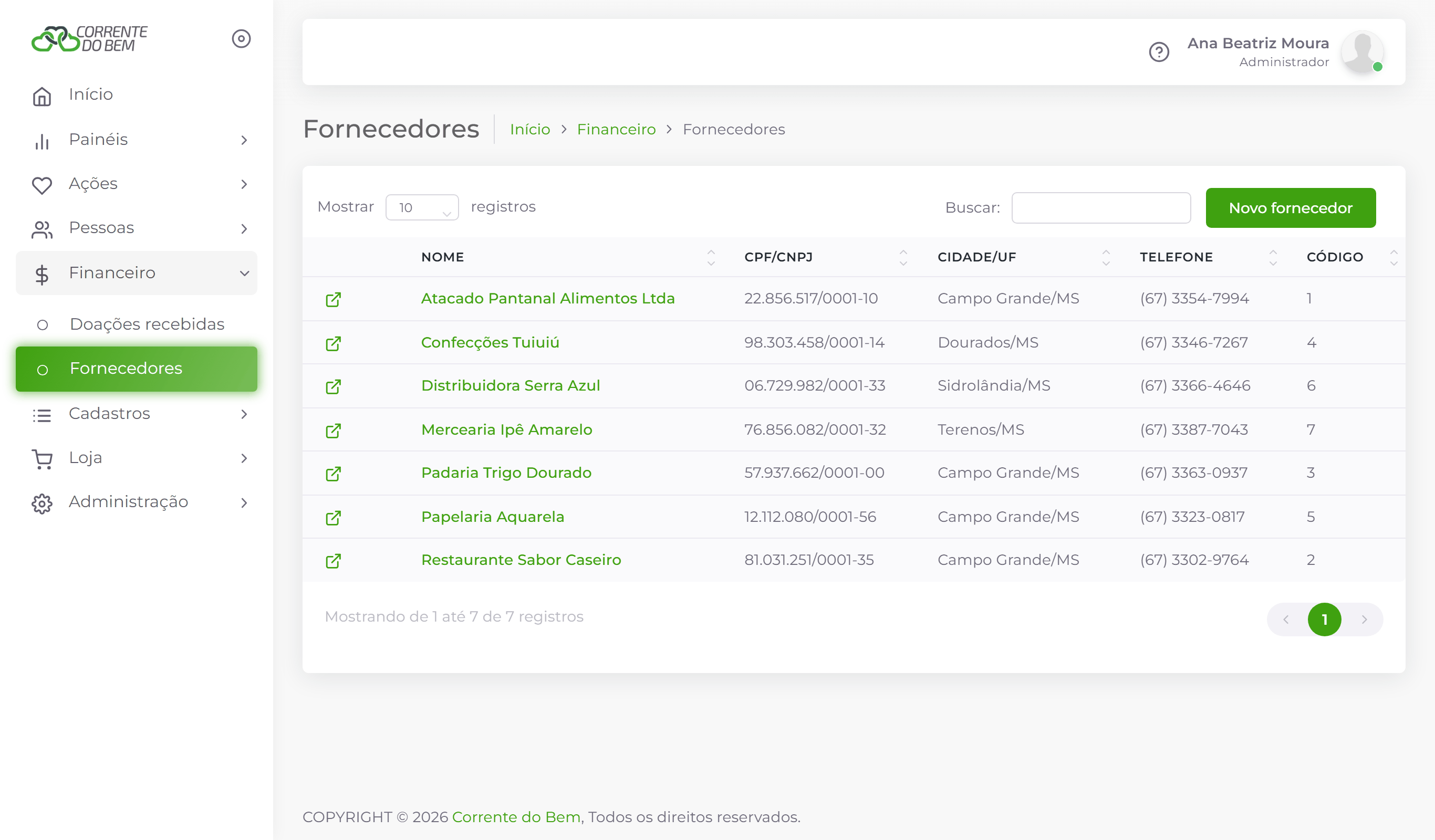1435x840 pixels.
Task: Click the Administração gear icon
Action: [42, 503]
